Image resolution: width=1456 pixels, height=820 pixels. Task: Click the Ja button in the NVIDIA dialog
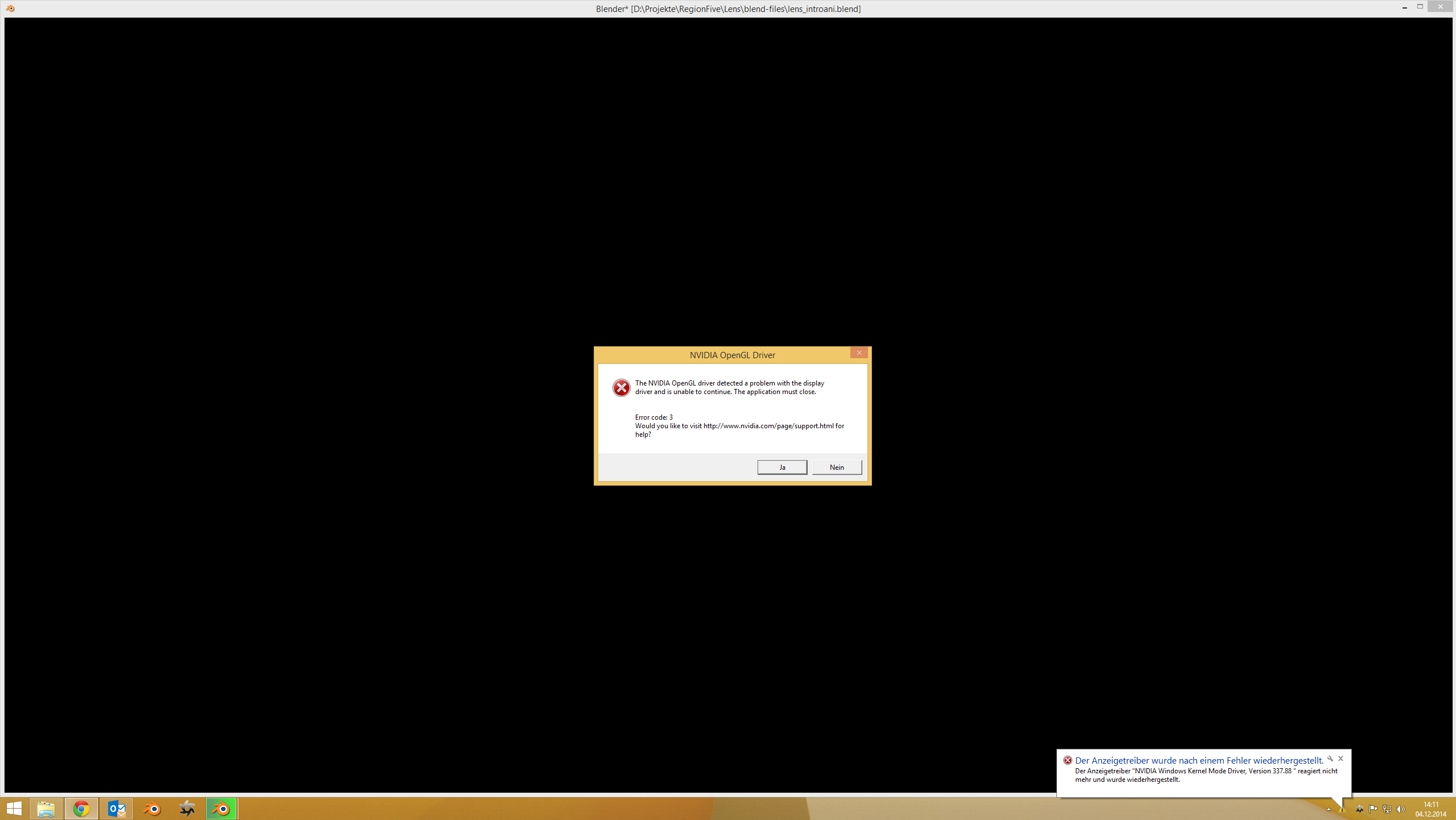[782, 467]
